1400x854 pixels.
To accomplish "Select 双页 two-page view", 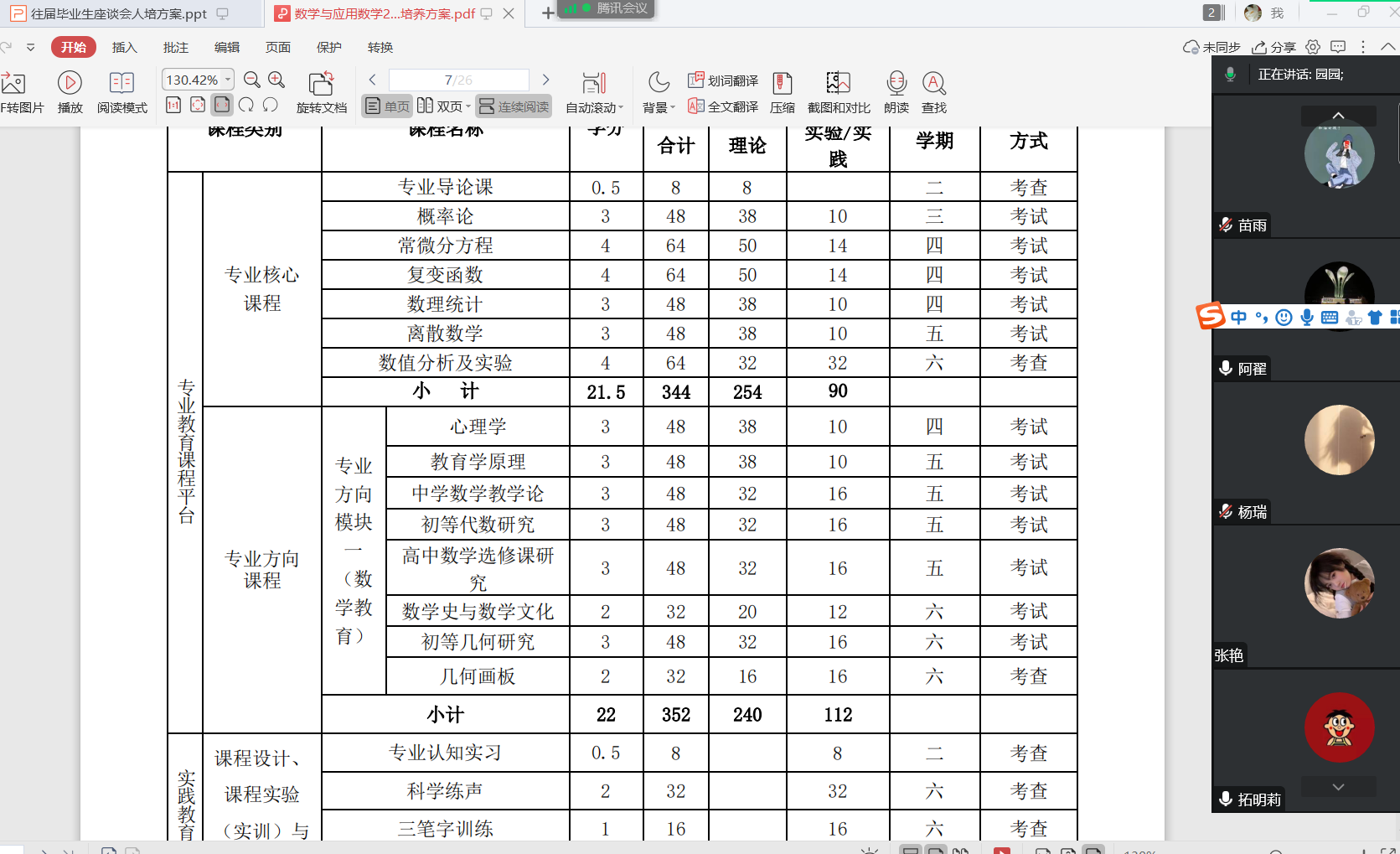I will (440, 106).
